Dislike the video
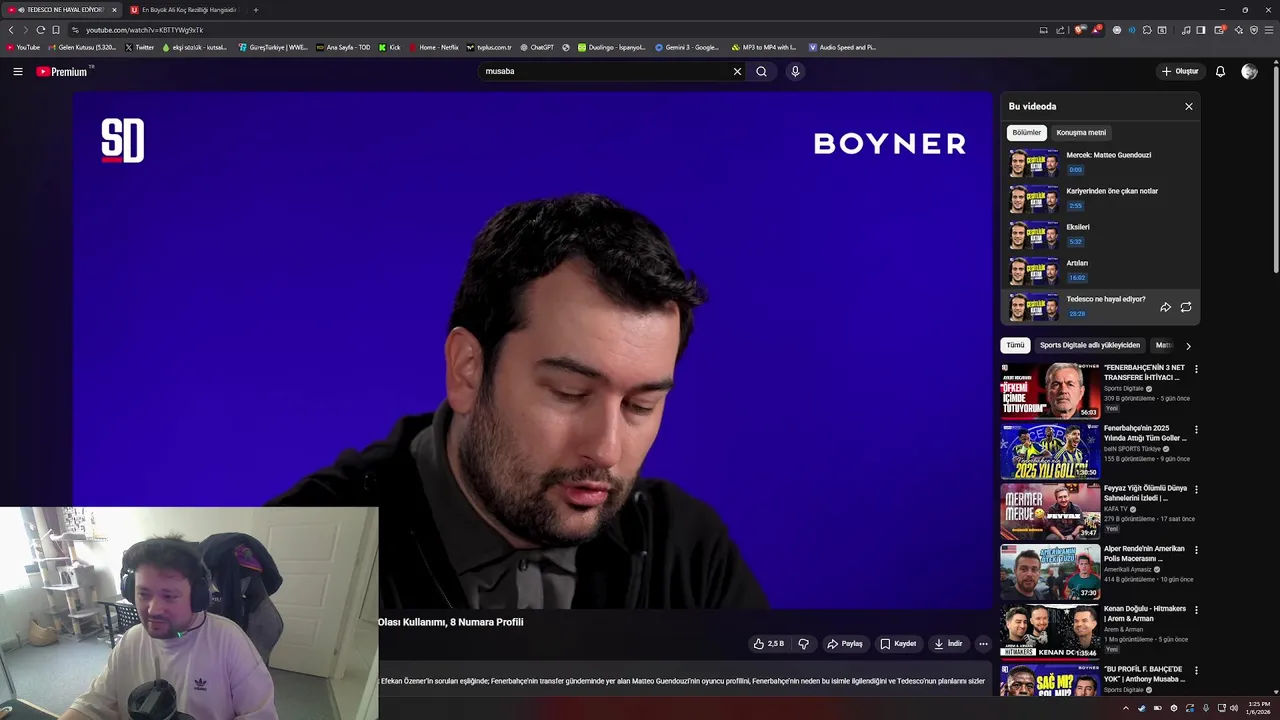The width and height of the screenshot is (1280, 720). click(x=803, y=644)
